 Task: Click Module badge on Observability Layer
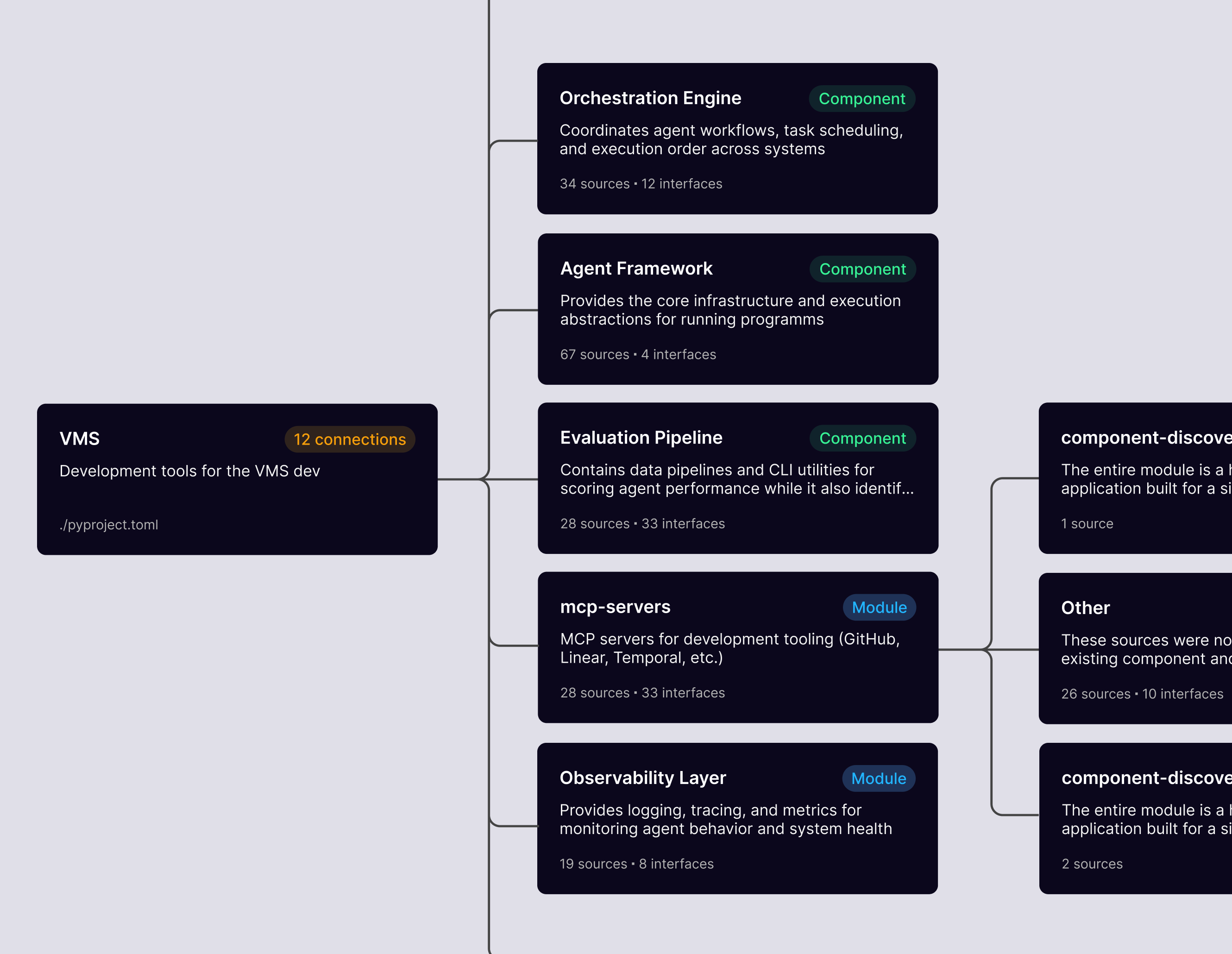(879, 778)
